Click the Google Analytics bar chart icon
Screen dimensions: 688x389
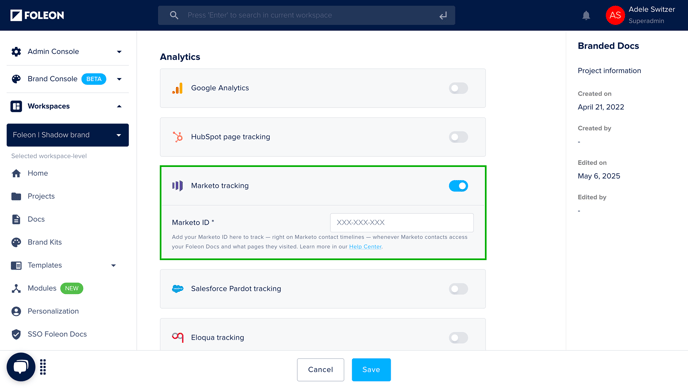point(177,88)
